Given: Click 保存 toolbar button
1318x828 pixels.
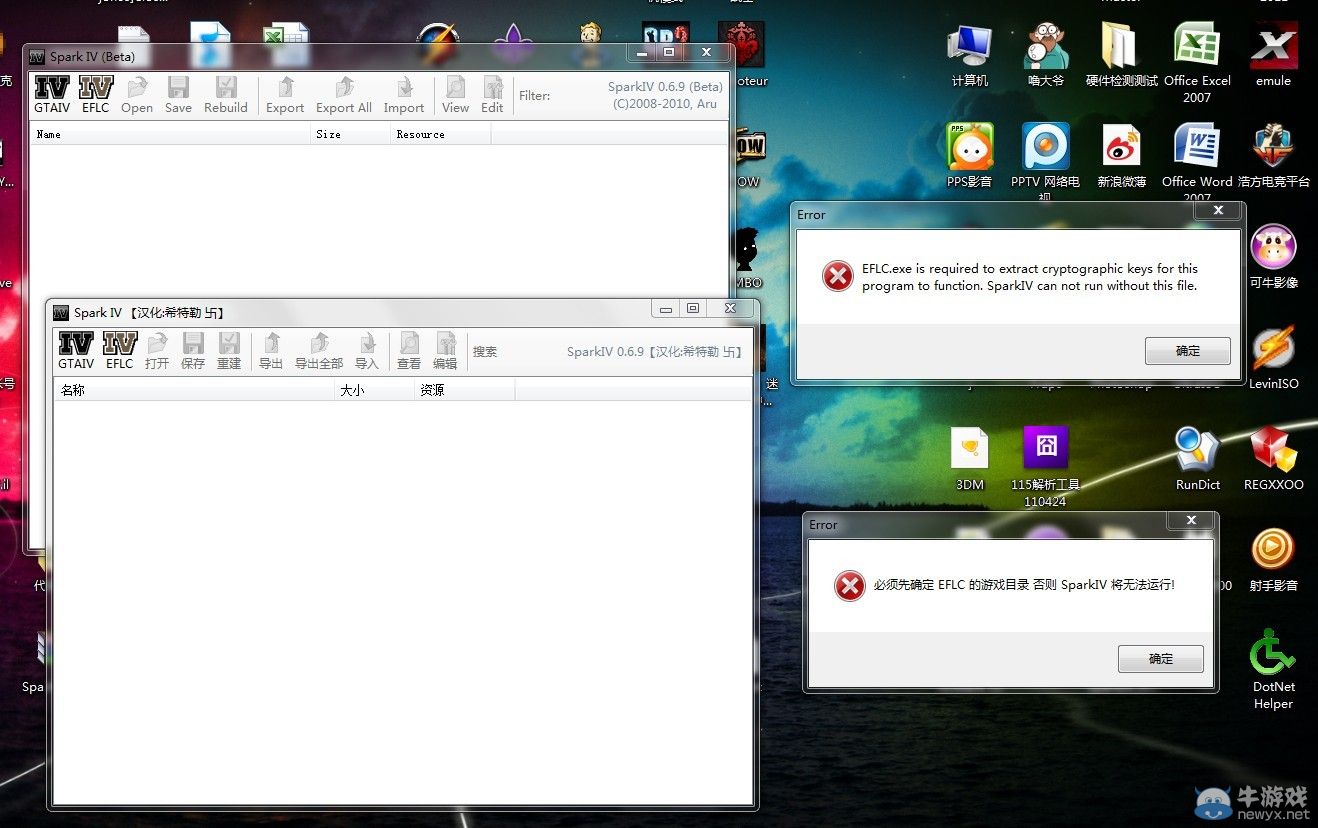Looking at the screenshot, I should (193, 351).
